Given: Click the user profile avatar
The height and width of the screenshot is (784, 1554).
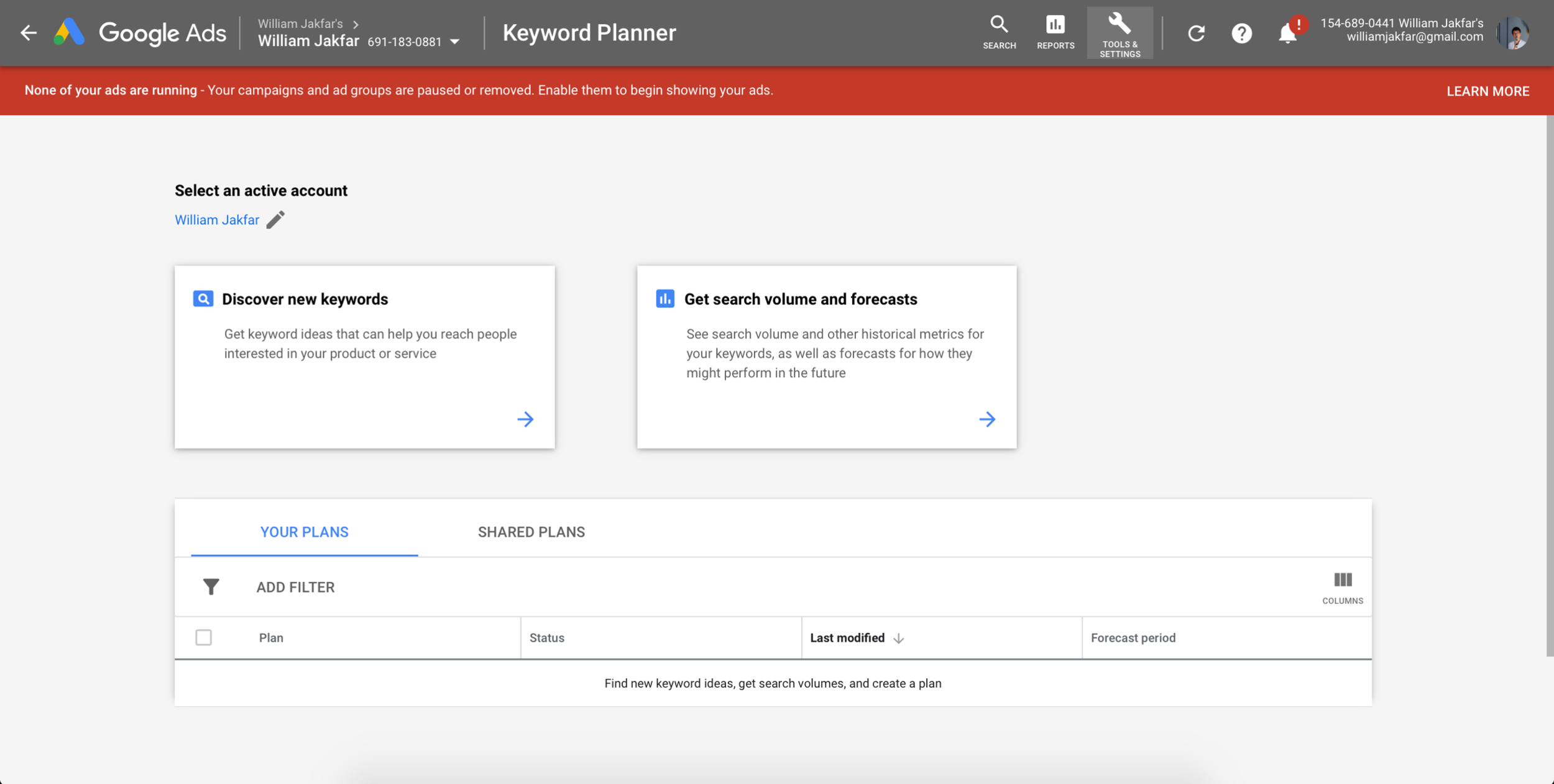Looking at the screenshot, I should [1514, 33].
